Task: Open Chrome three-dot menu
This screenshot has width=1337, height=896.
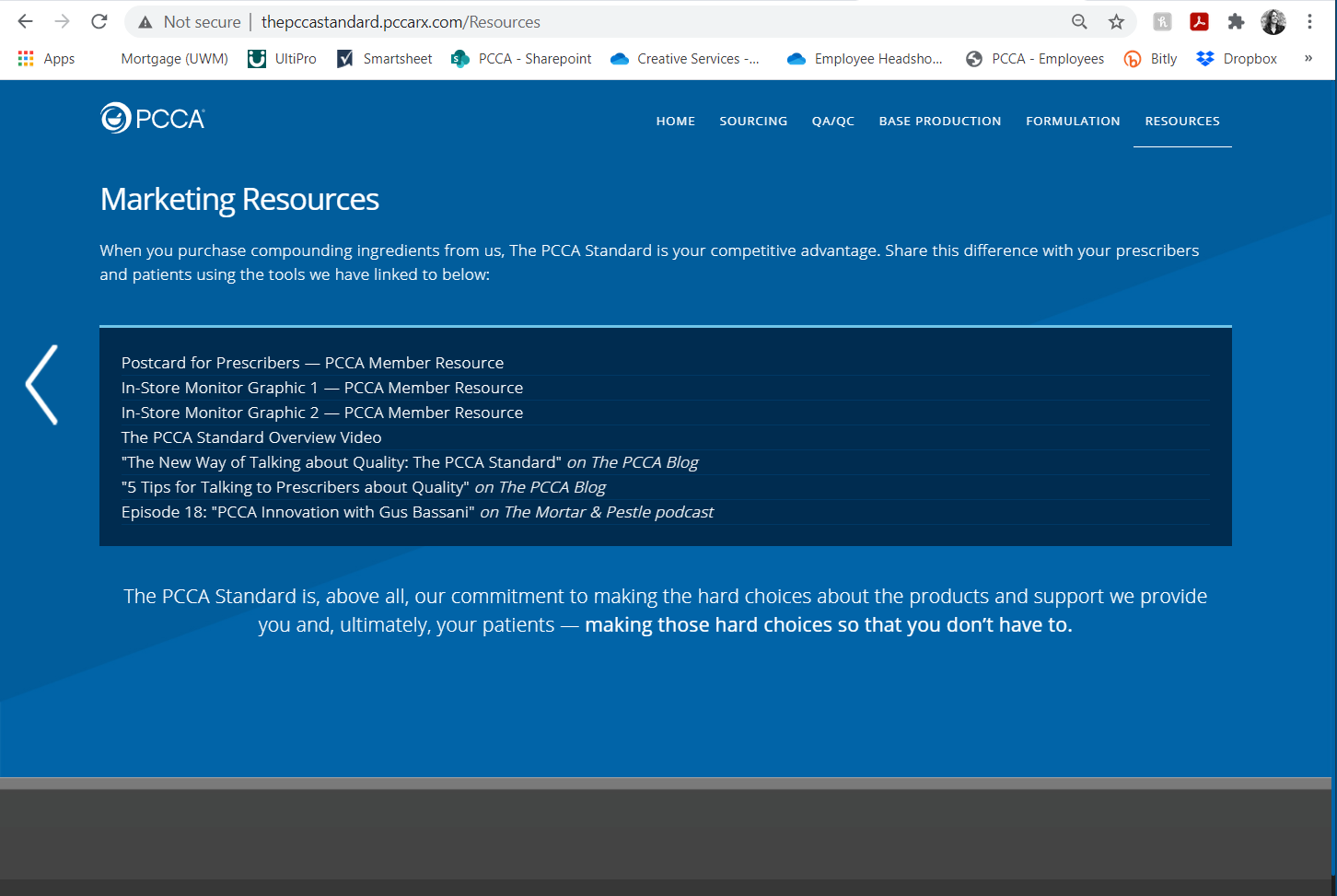Action: [x=1309, y=22]
